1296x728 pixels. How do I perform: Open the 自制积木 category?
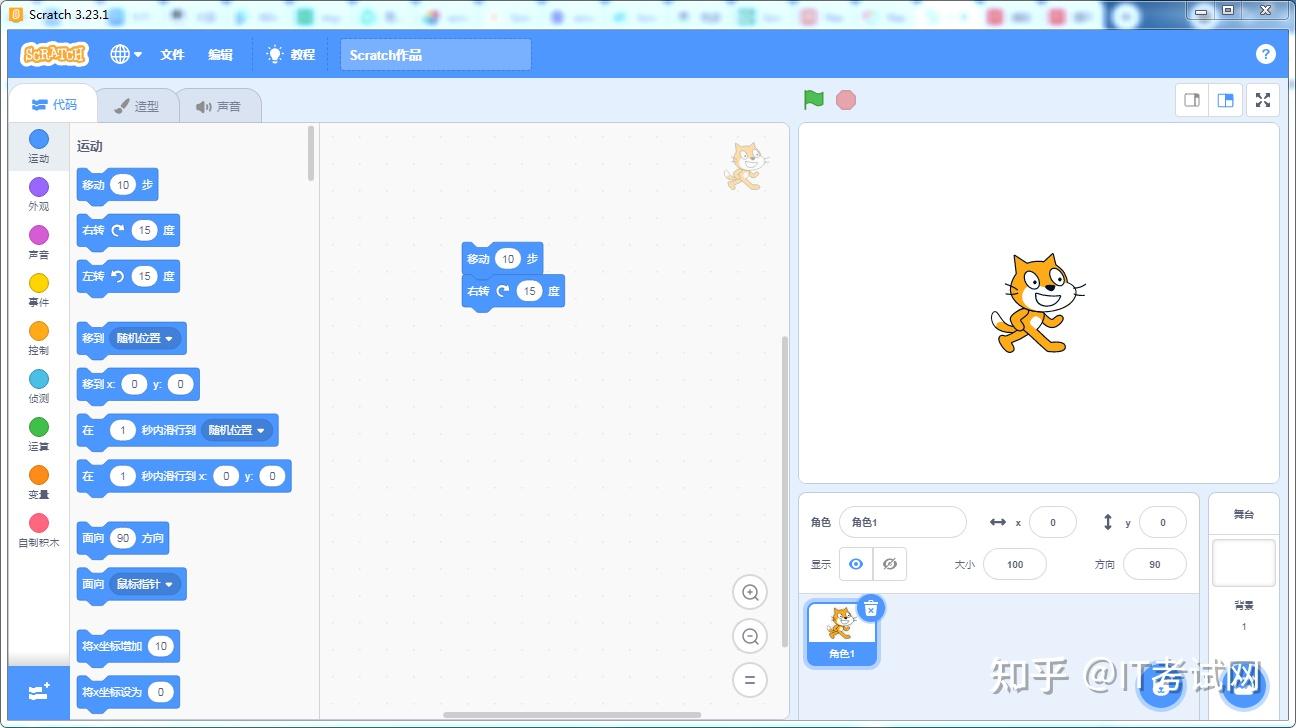click(x=38, y=530)
